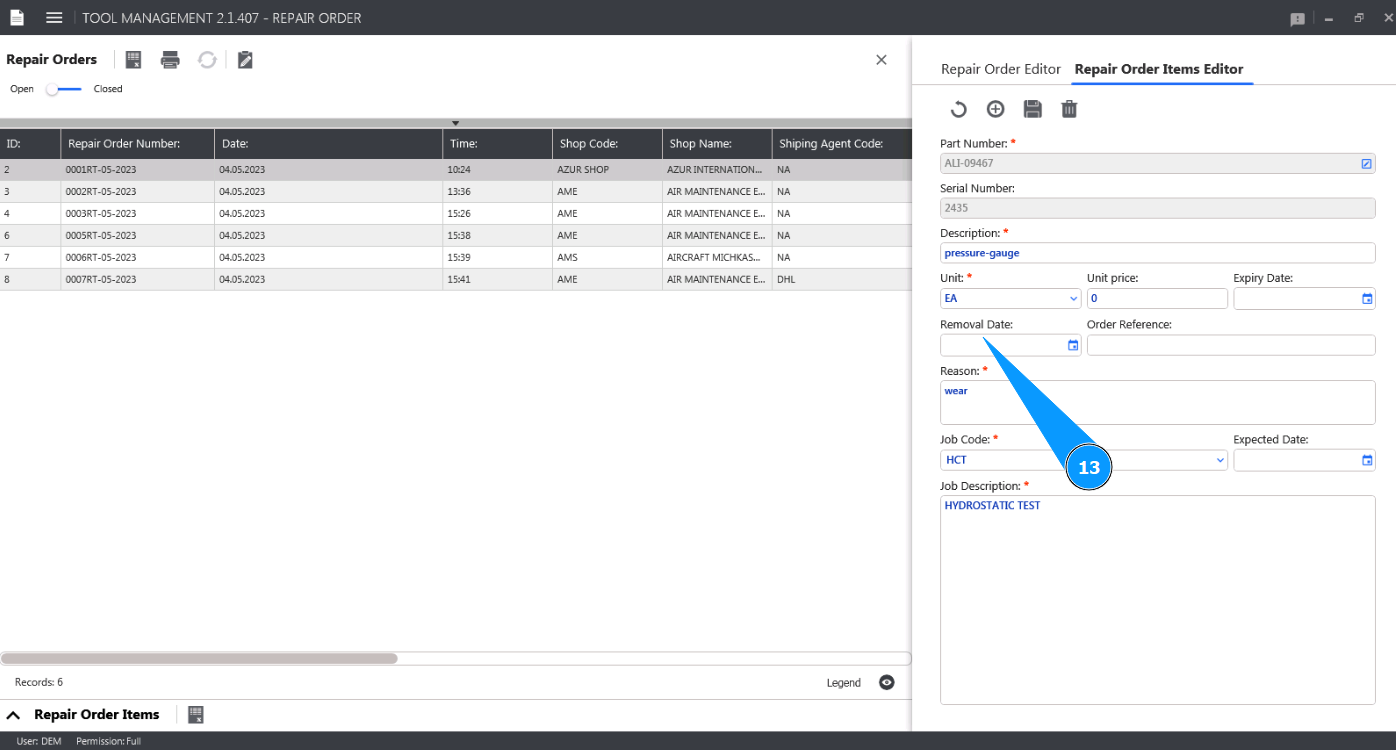Click the edit clipboard icon in toolbar

coord(245,60)
